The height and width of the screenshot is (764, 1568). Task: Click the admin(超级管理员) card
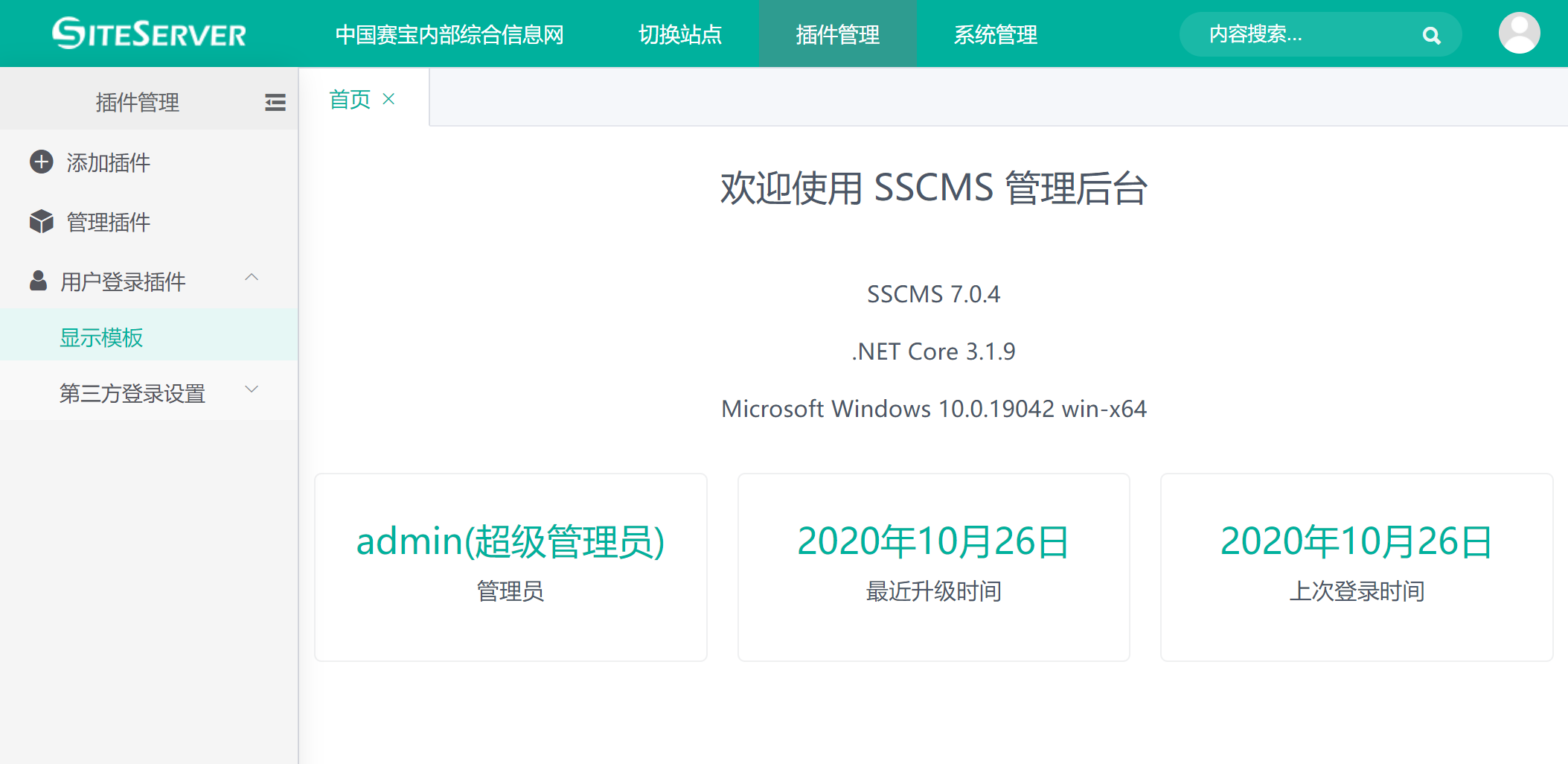tap(511, 567)
